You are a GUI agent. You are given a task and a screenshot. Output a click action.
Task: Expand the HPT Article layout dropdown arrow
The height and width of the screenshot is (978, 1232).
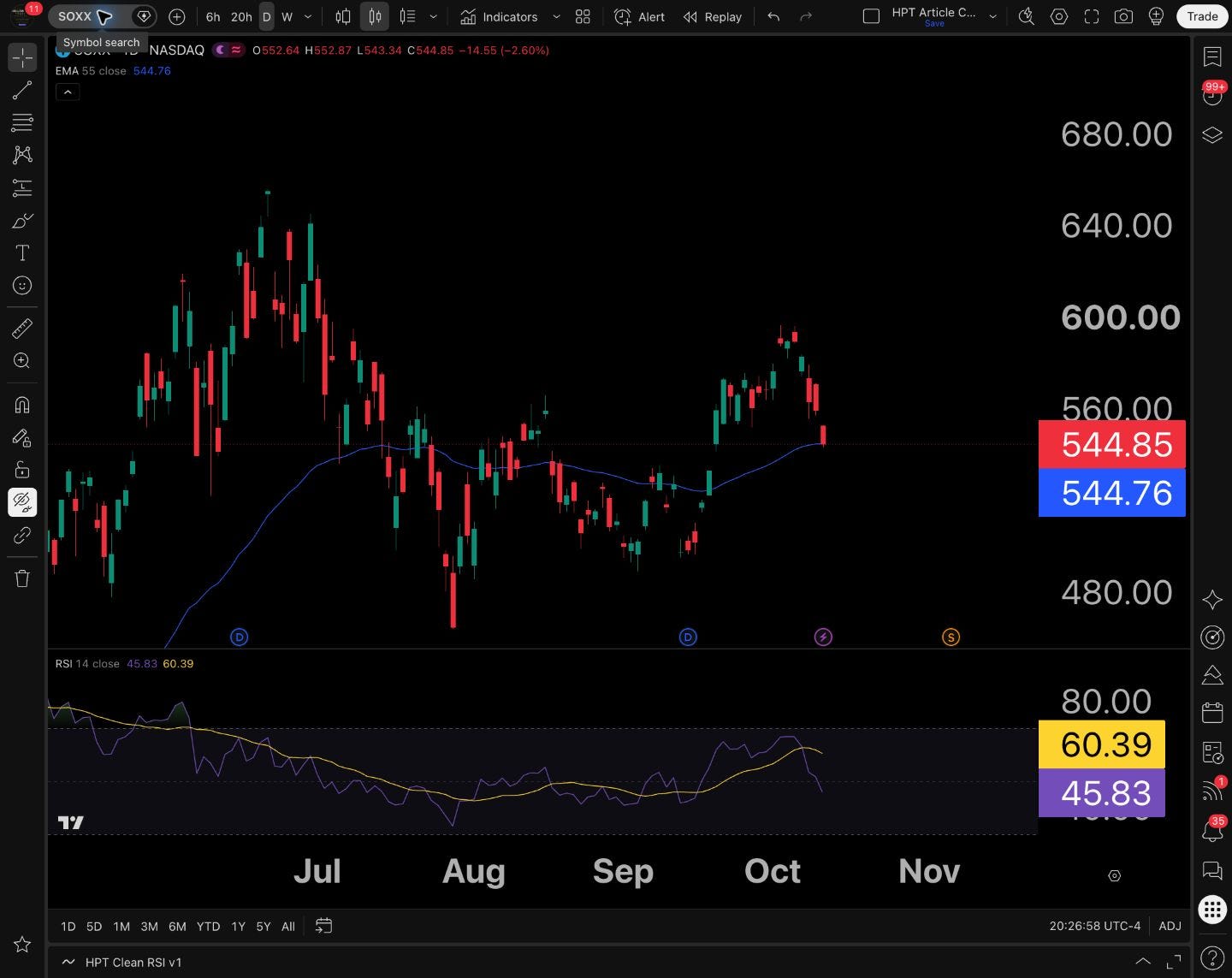pyautogui.click(x=992, y=16)
